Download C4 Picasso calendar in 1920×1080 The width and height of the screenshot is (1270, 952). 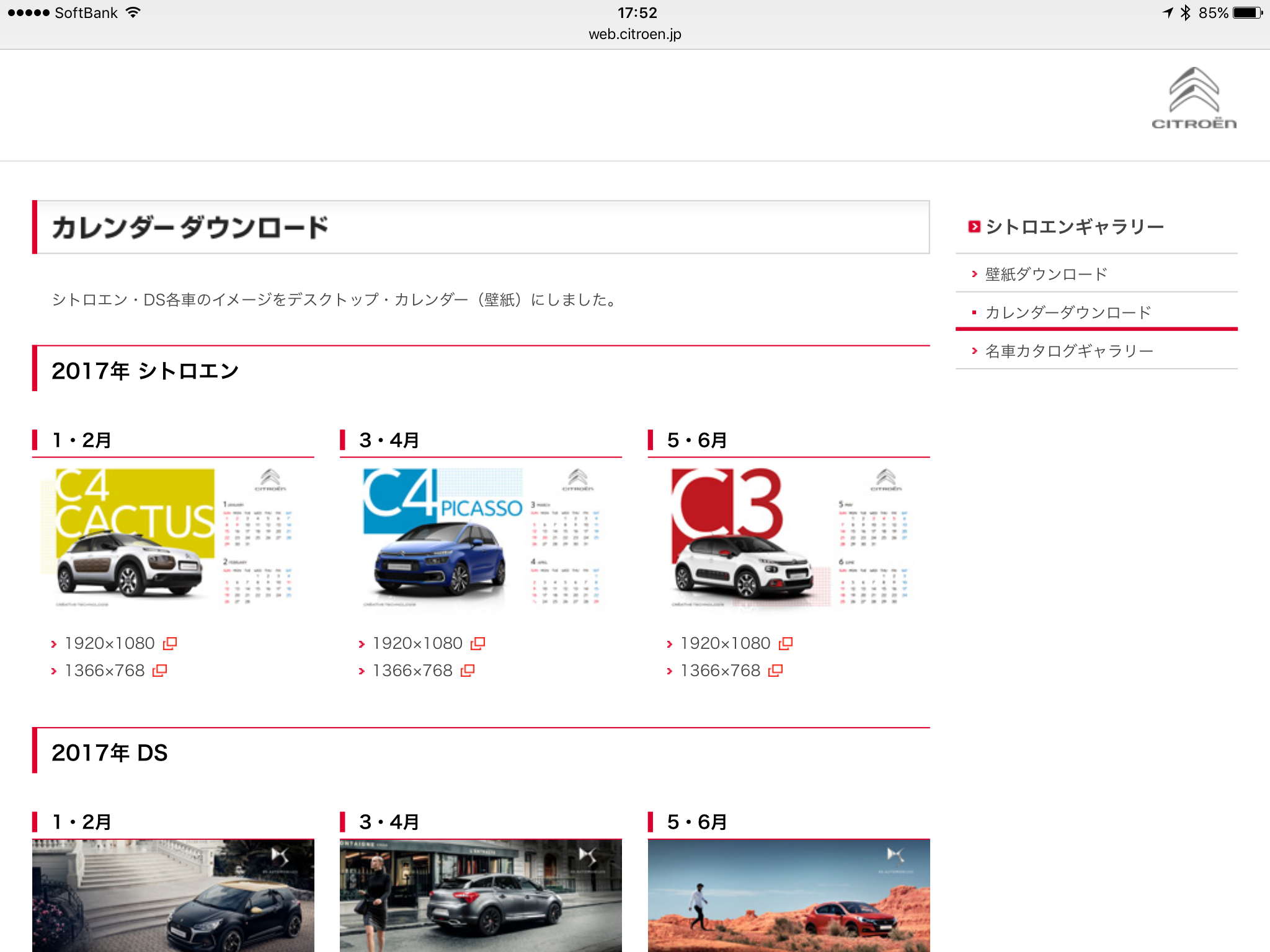coord(418,643)
